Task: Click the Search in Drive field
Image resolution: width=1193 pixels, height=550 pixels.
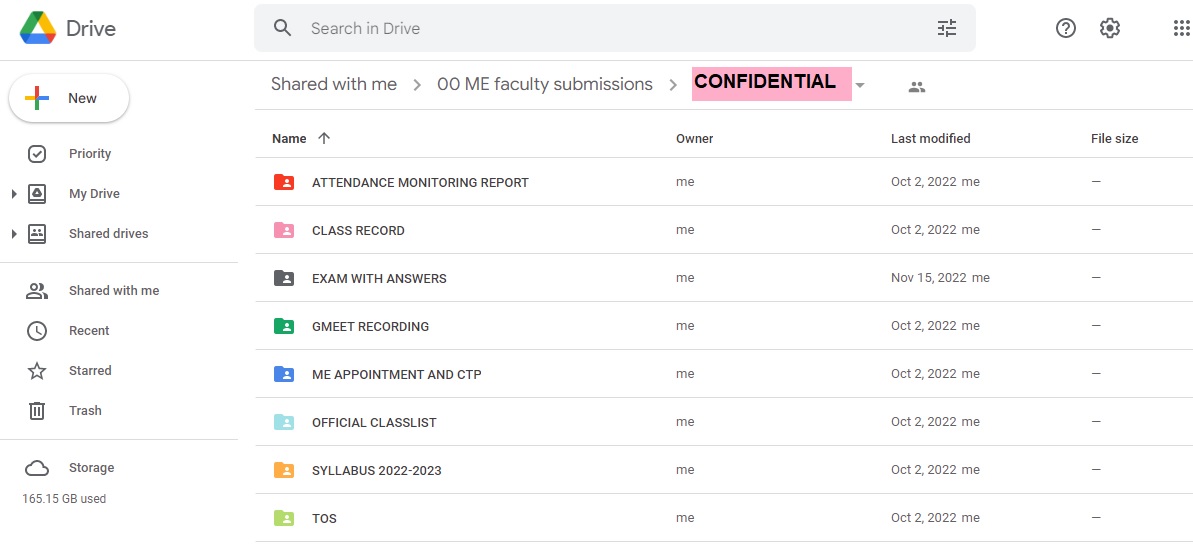Action: click(600, 28)
